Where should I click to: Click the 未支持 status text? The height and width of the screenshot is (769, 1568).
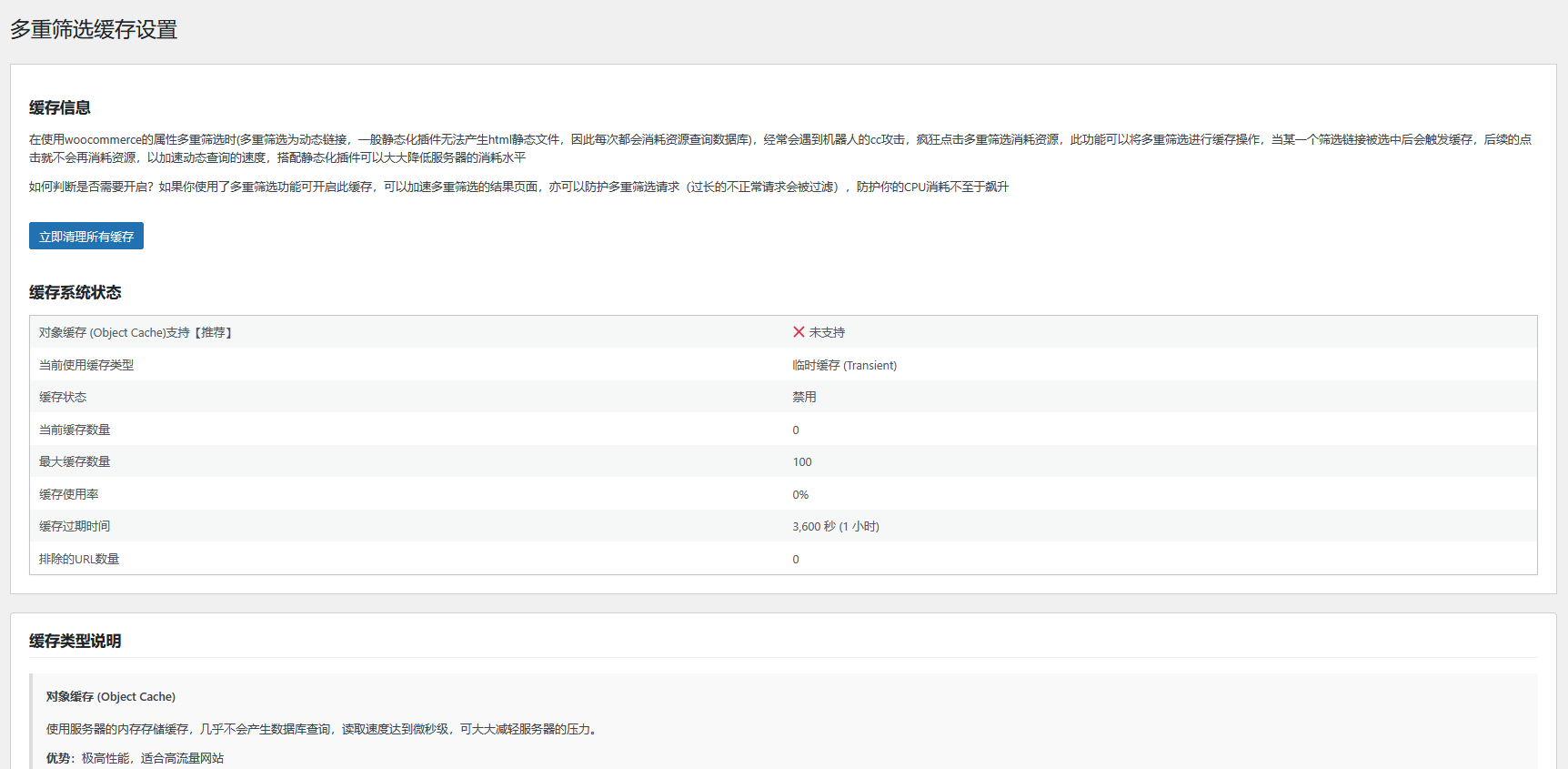(827, 333)
